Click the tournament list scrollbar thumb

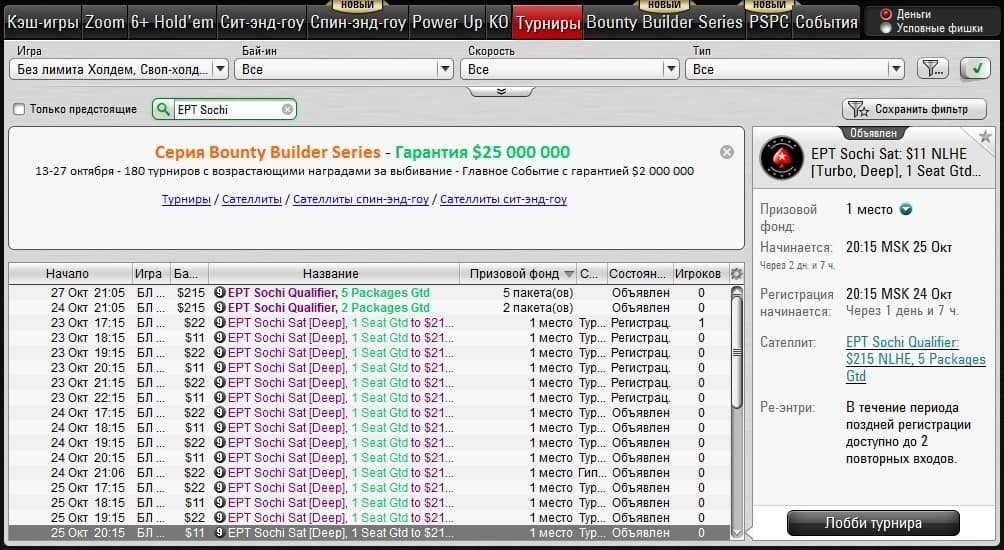pos(737,352)
